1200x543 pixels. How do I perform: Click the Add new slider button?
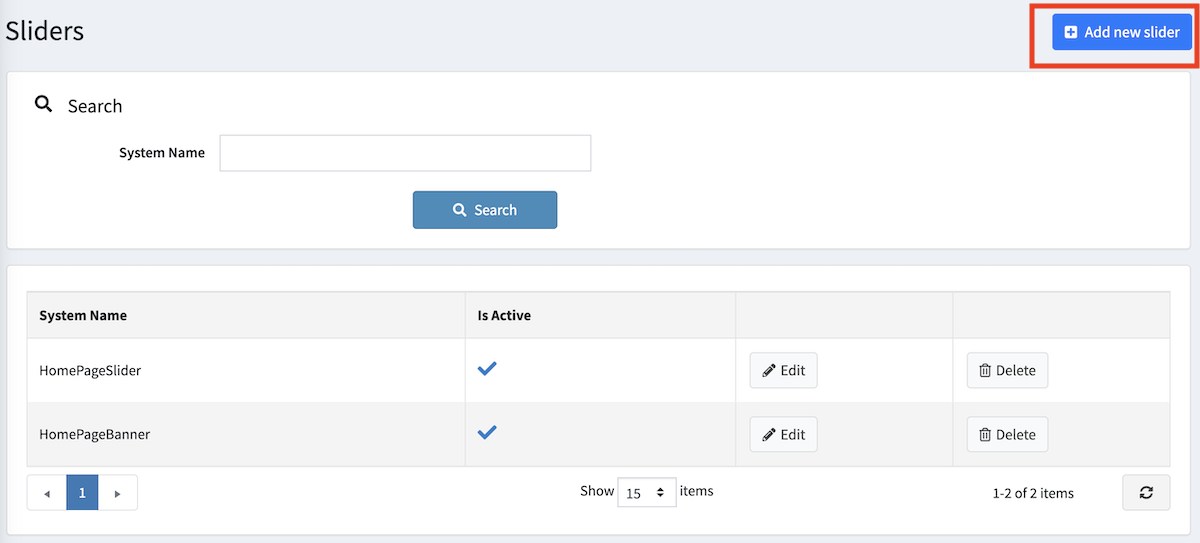coord(1122,32)
